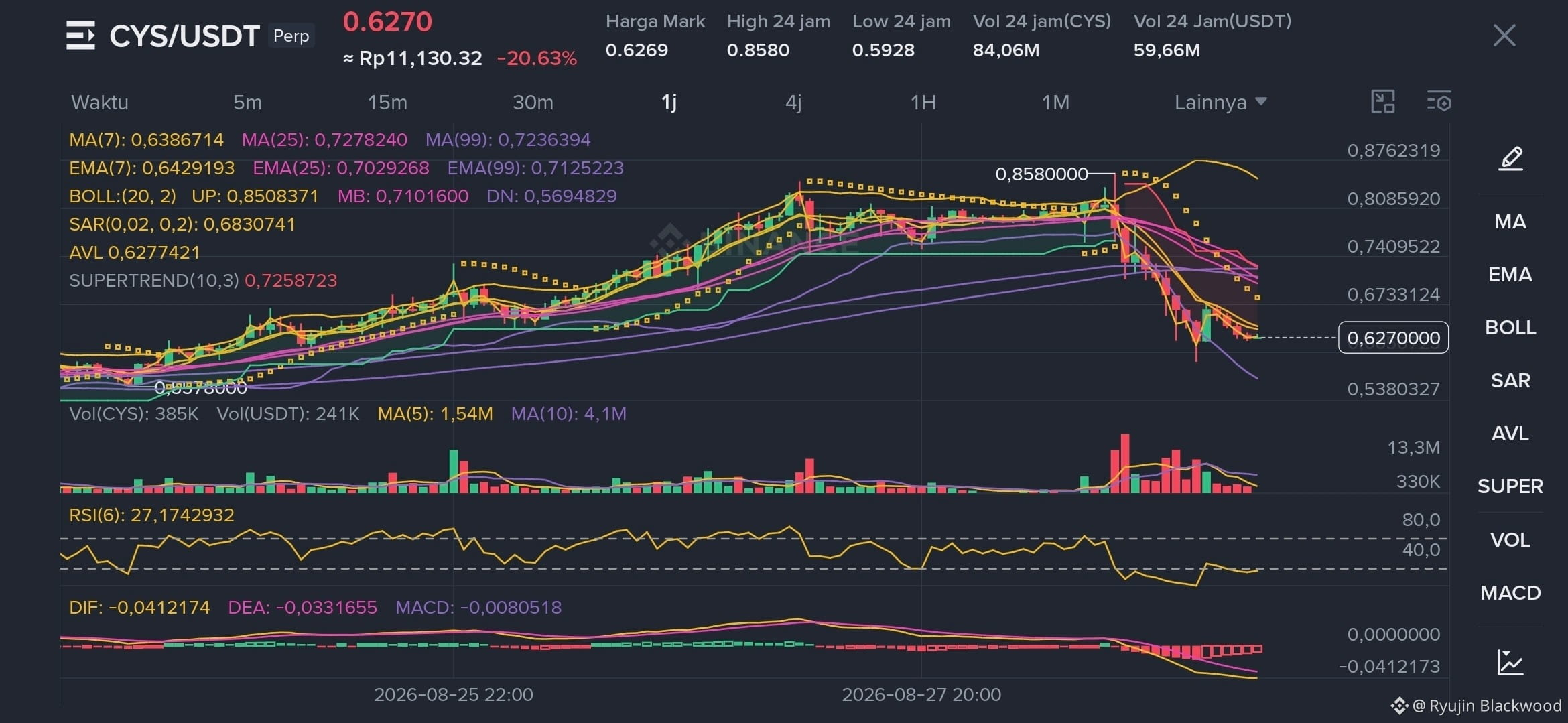
Task: Open the line chart icon at the bottom right
Action: point(1510,663)
